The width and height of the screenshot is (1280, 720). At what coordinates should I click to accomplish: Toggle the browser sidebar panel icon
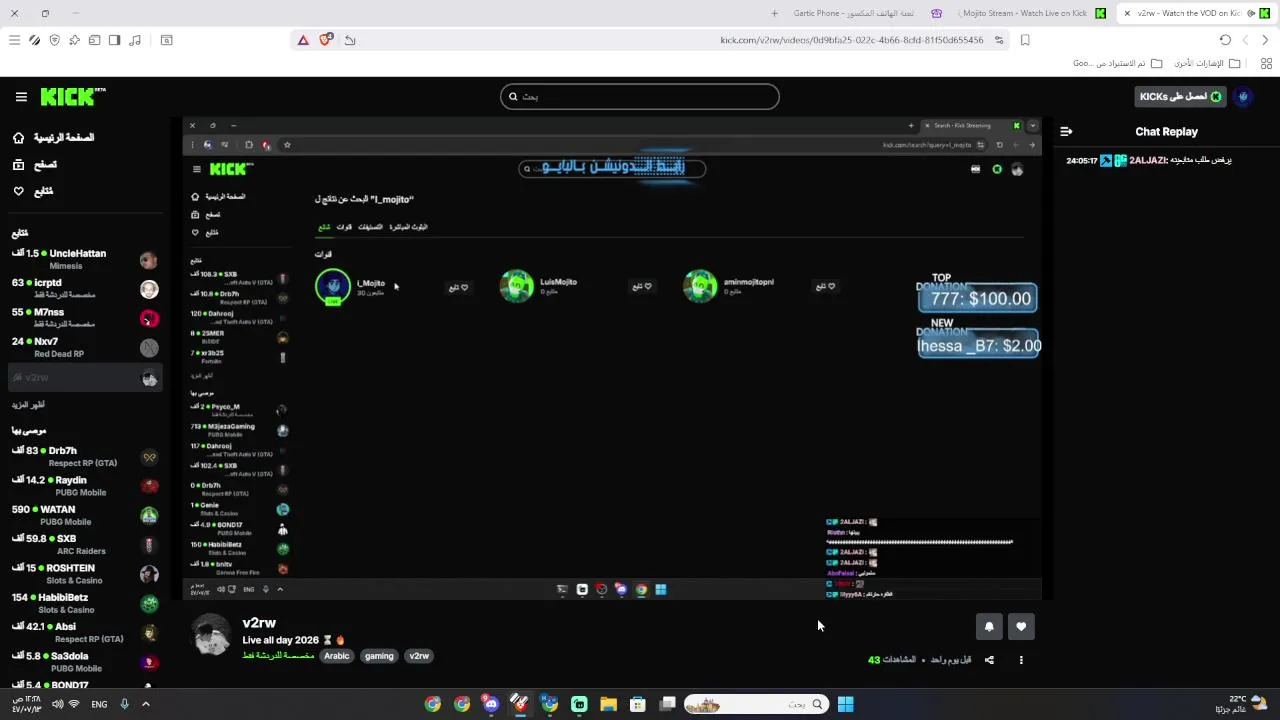coord(114,40)
